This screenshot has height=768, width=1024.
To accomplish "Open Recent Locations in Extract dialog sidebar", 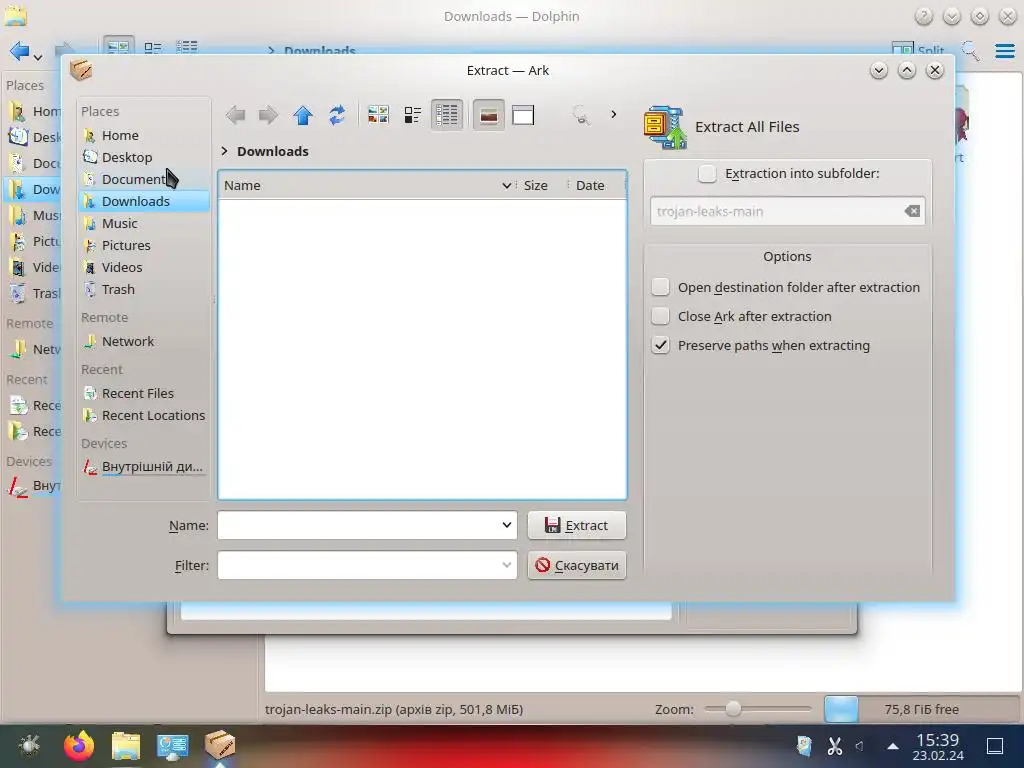I will [x=144, y=415].
